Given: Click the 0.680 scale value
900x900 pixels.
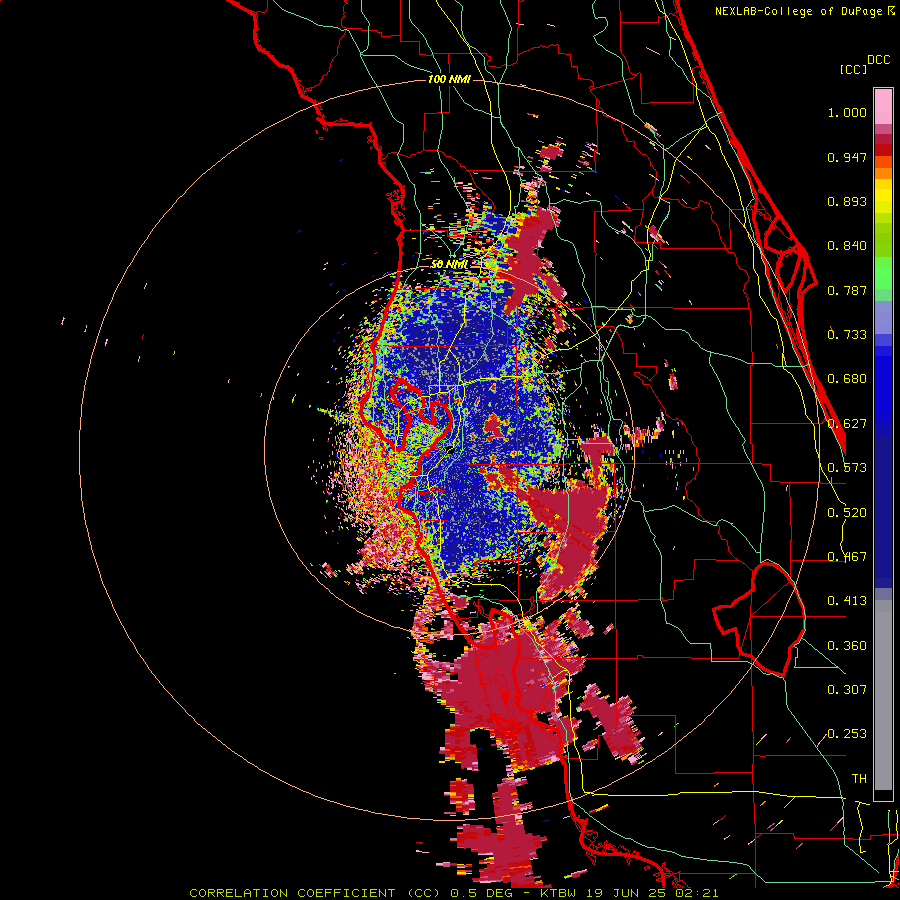Looking at the screenshot, I should tap(847, 379).
